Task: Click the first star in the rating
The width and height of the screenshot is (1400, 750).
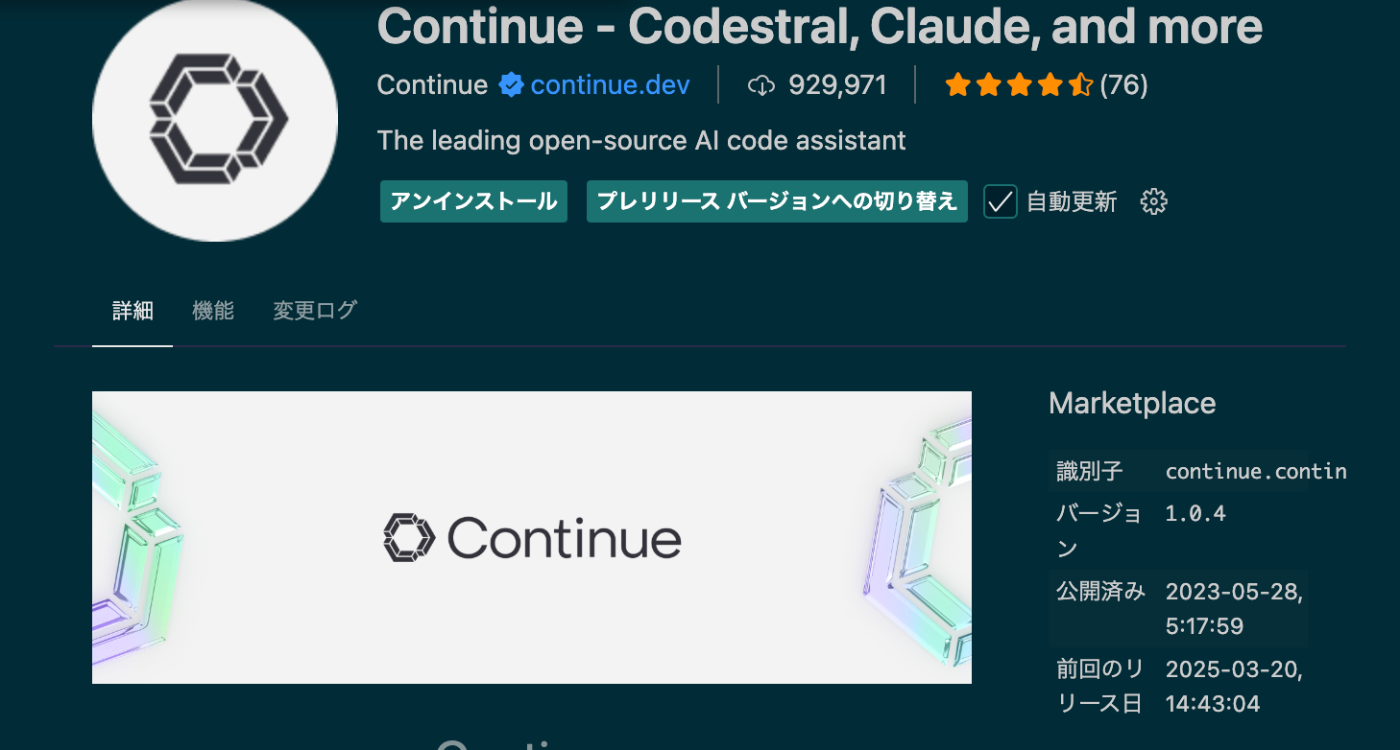Action: (x=957, y=86)
